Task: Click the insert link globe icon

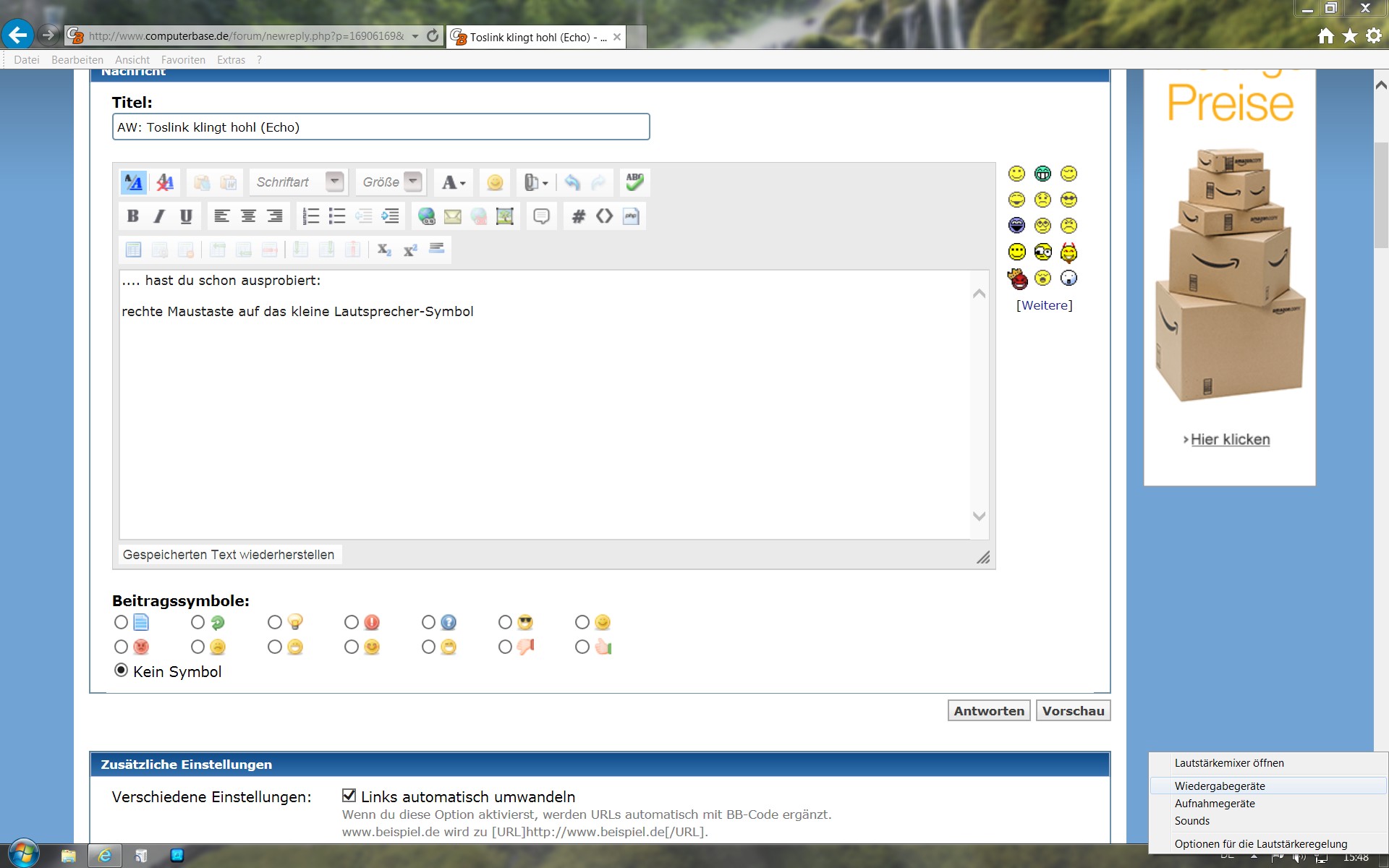Action: [427, 216]
